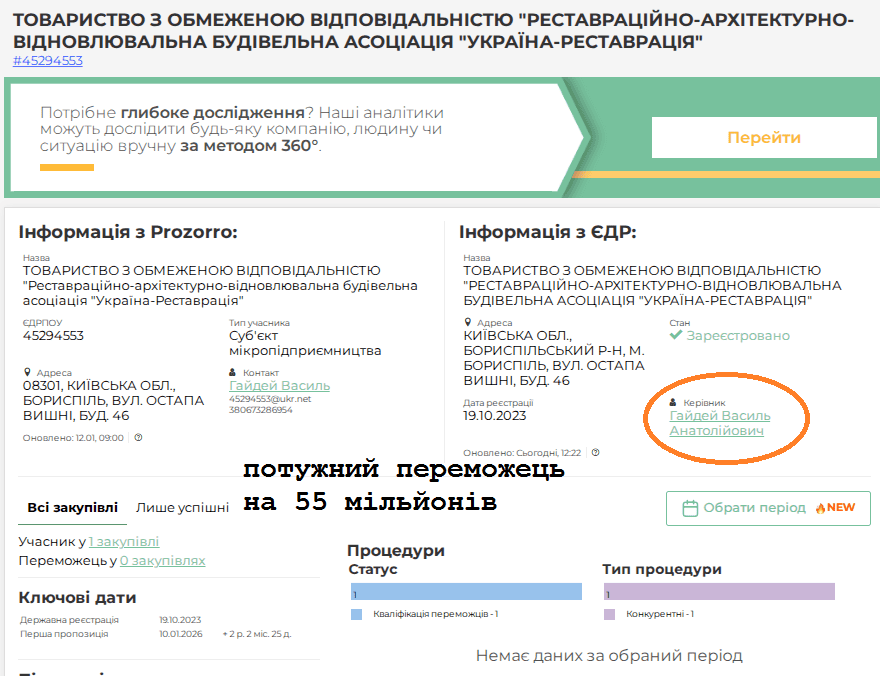Screen dimensions: 880x687
Task: Click help icon beside Оновлено: Сьогодні, 12:22
Action: 599,452
